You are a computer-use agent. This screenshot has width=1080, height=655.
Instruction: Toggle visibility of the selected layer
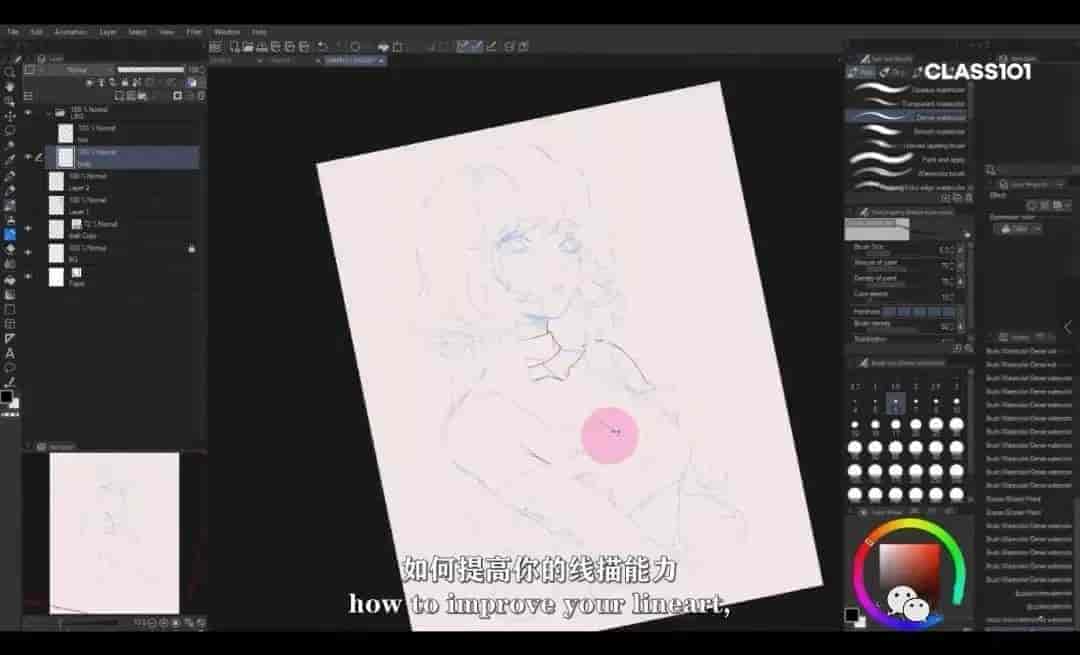pos(28,157)
